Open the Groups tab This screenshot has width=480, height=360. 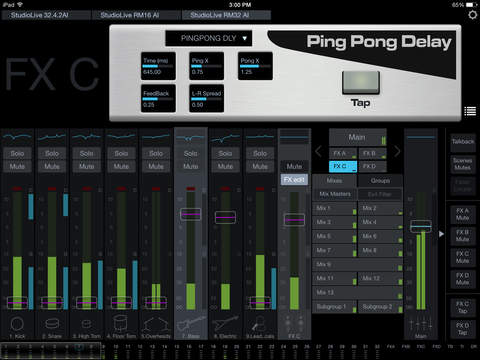pyautogui.click(x=380, y=181)
